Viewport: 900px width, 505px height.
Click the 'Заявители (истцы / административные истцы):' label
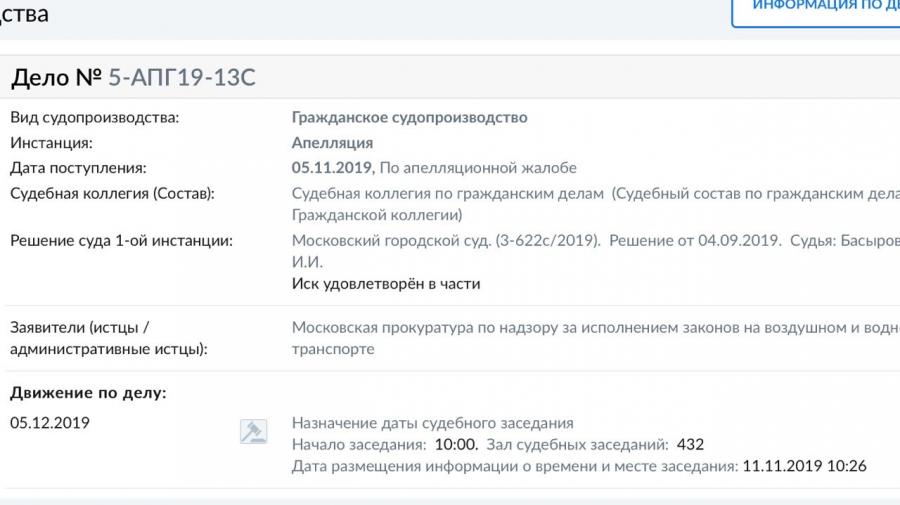109,339
